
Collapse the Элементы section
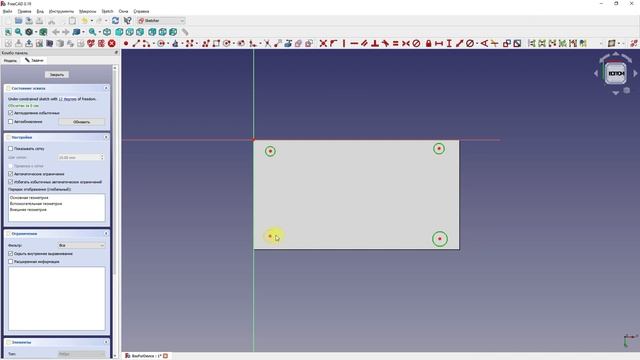coord(106,342)
